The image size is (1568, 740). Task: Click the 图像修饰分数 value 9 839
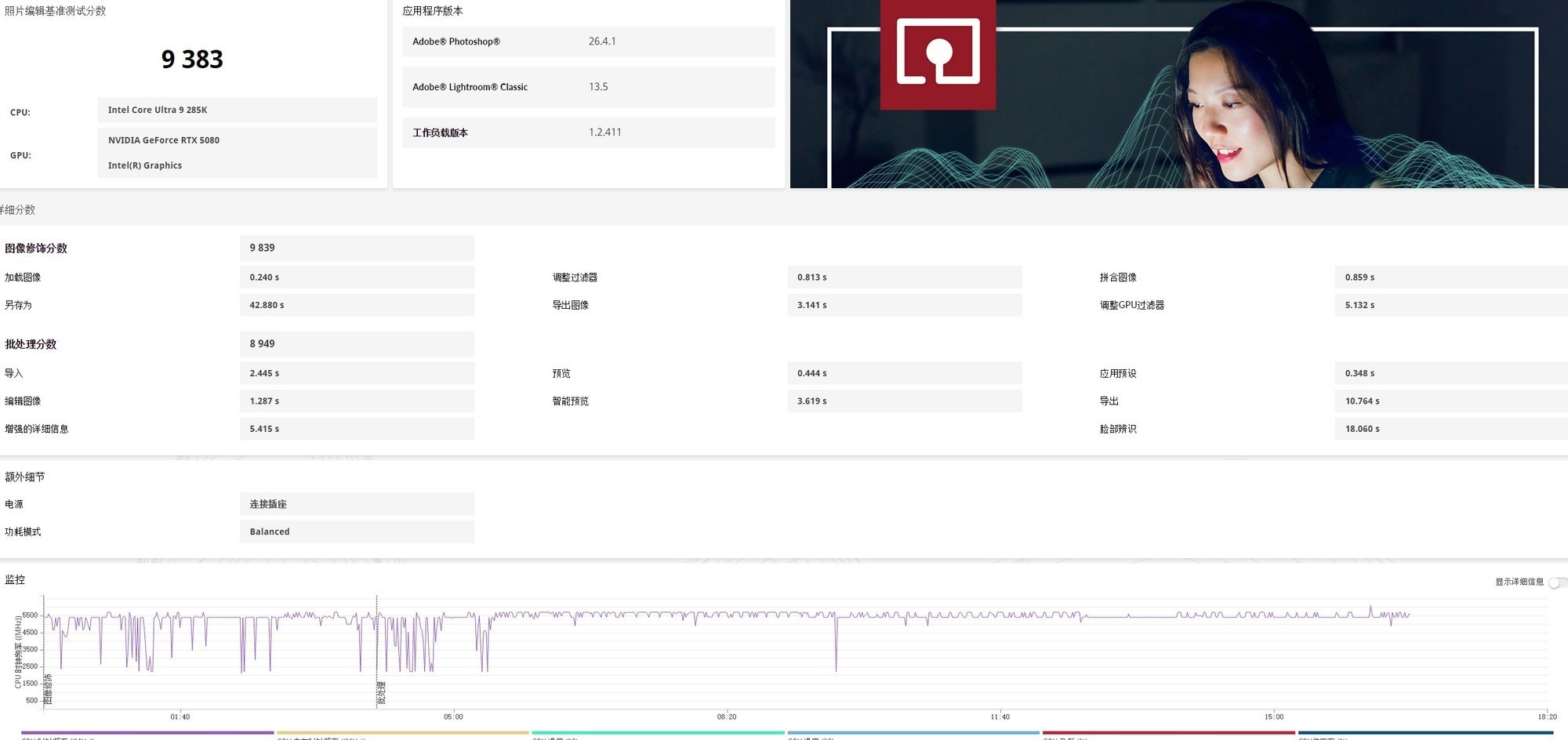(356, 248)
